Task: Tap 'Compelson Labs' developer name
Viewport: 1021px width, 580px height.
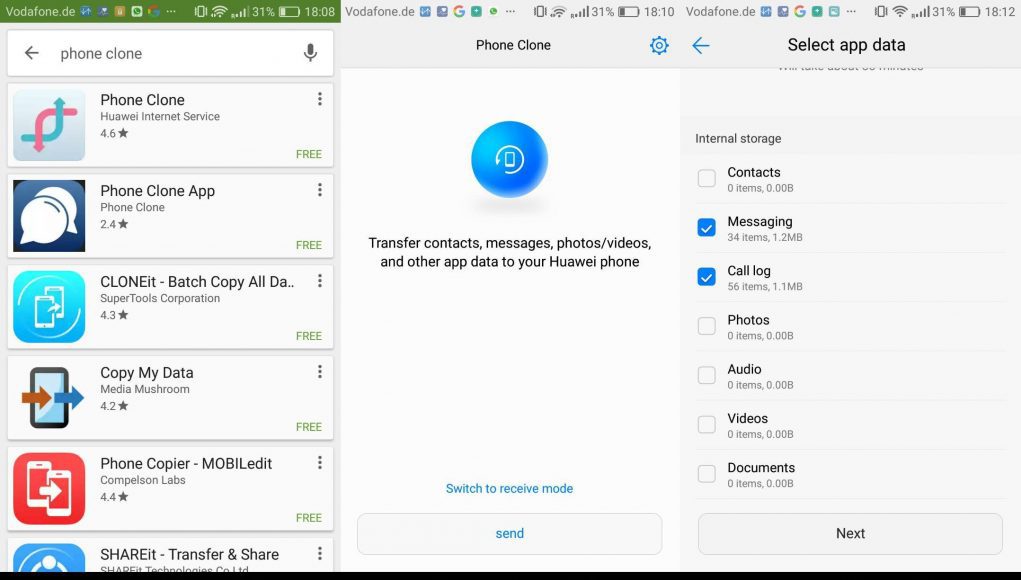Action: (x=143, y=480)
